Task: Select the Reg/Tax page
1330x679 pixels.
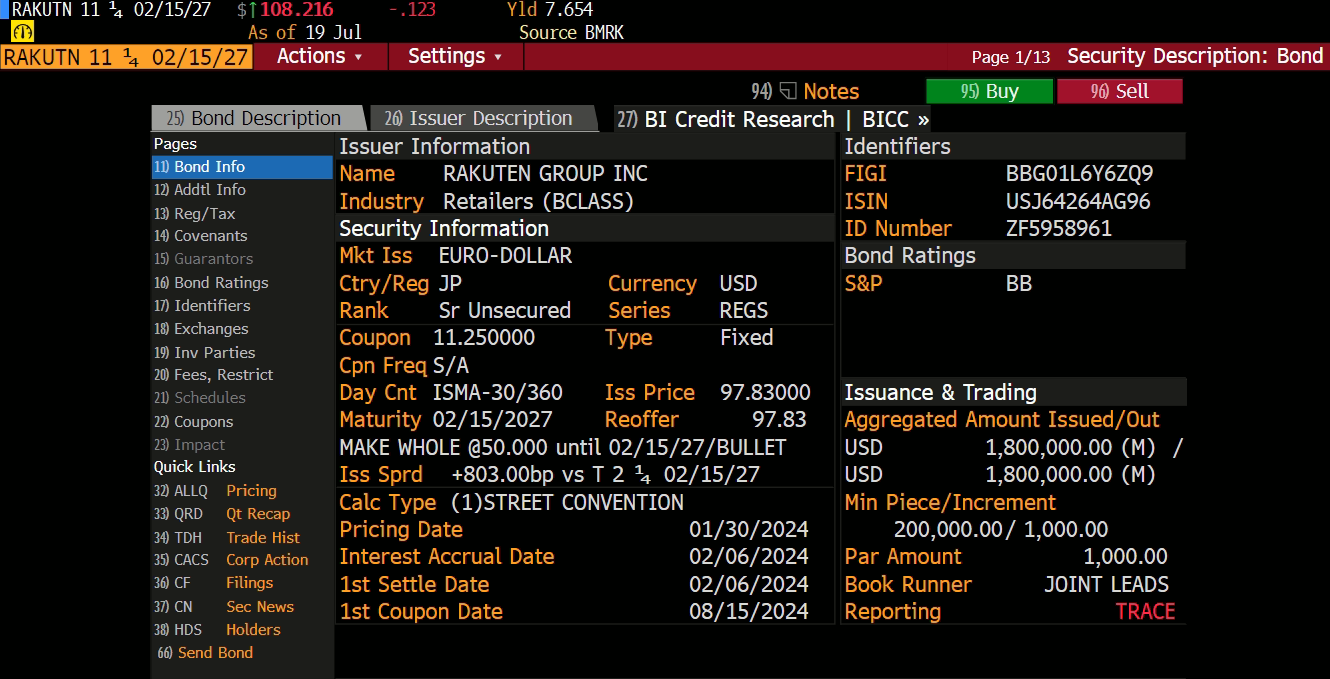Action: coord(242,213)
